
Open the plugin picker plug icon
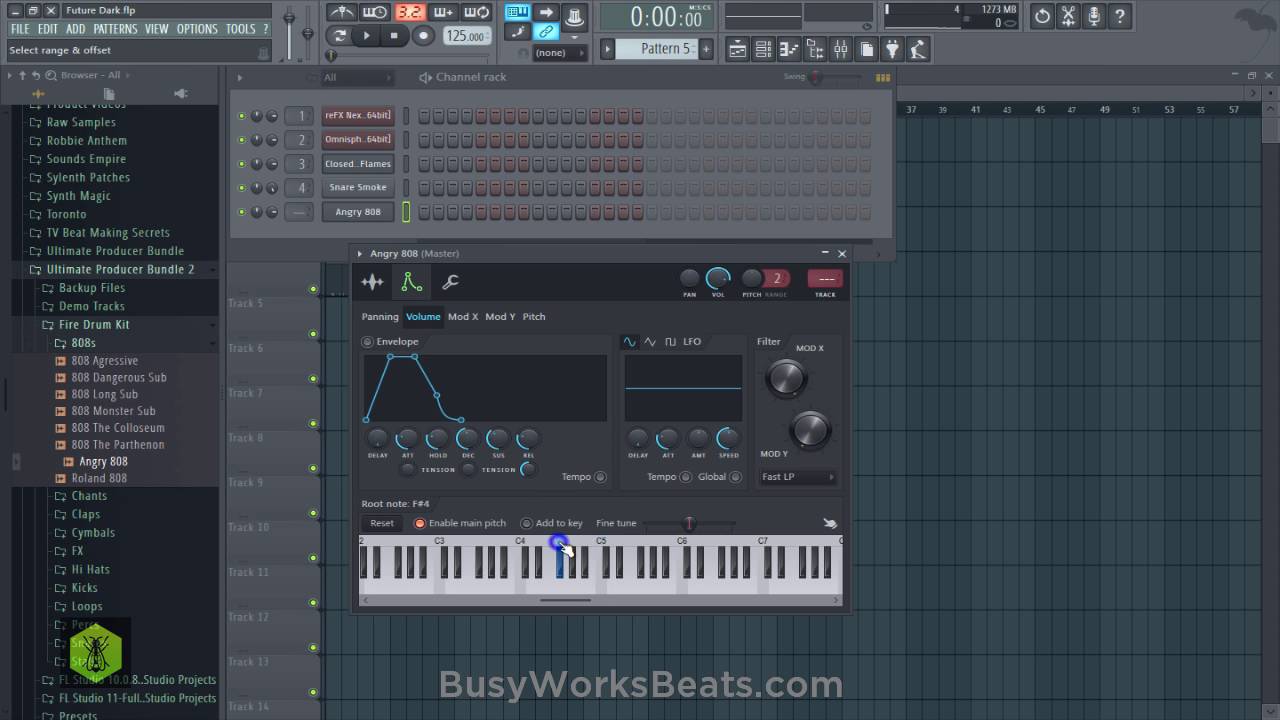(892, 49)
